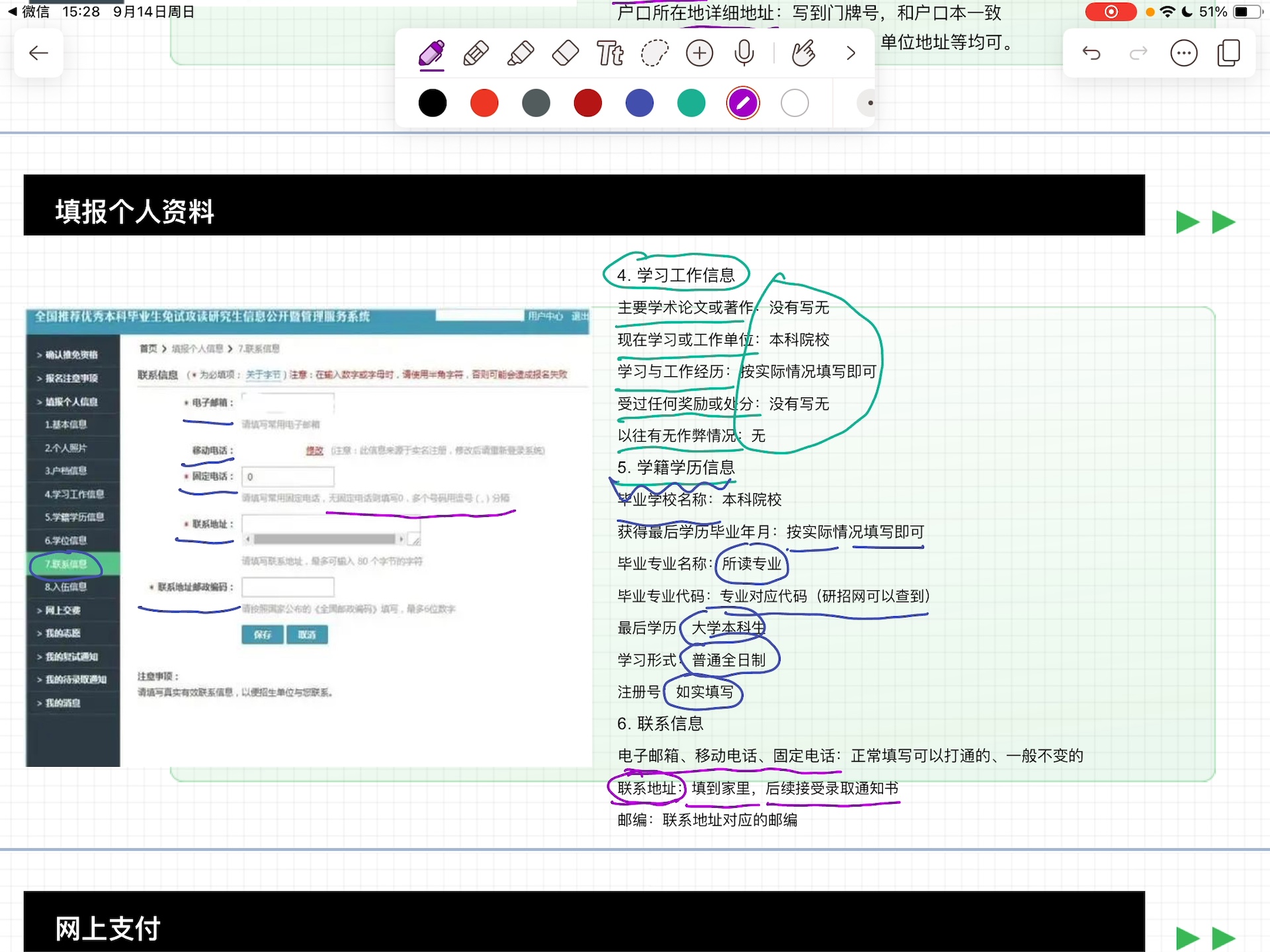Viewport: 1270px width, 952px height.
Task: Expand more tools with right chevron
Action: click(851, 54)
